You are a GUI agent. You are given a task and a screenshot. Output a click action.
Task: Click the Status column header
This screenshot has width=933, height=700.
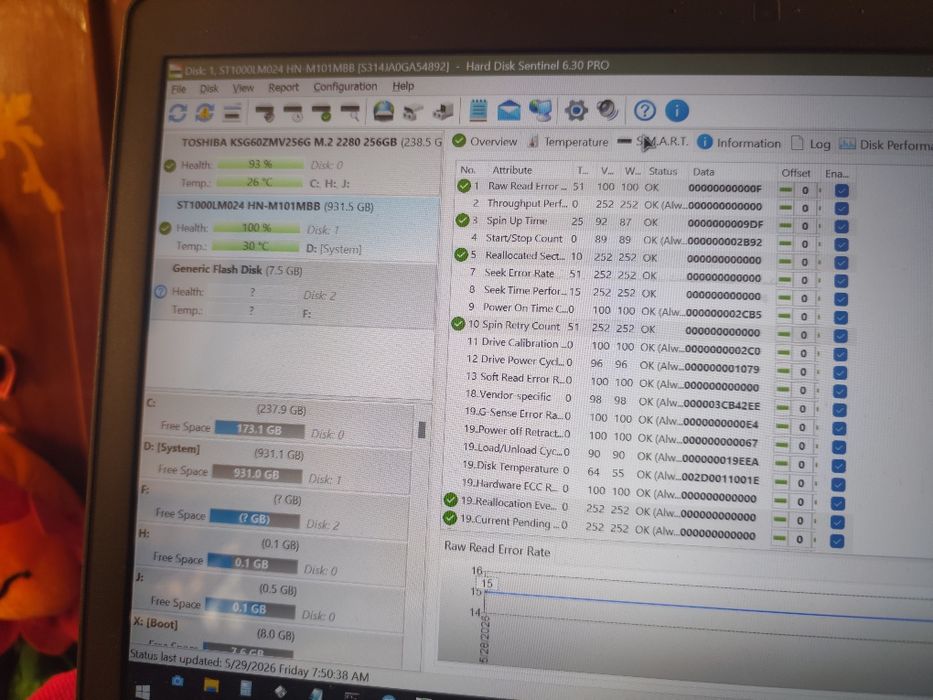click(663, 171)
